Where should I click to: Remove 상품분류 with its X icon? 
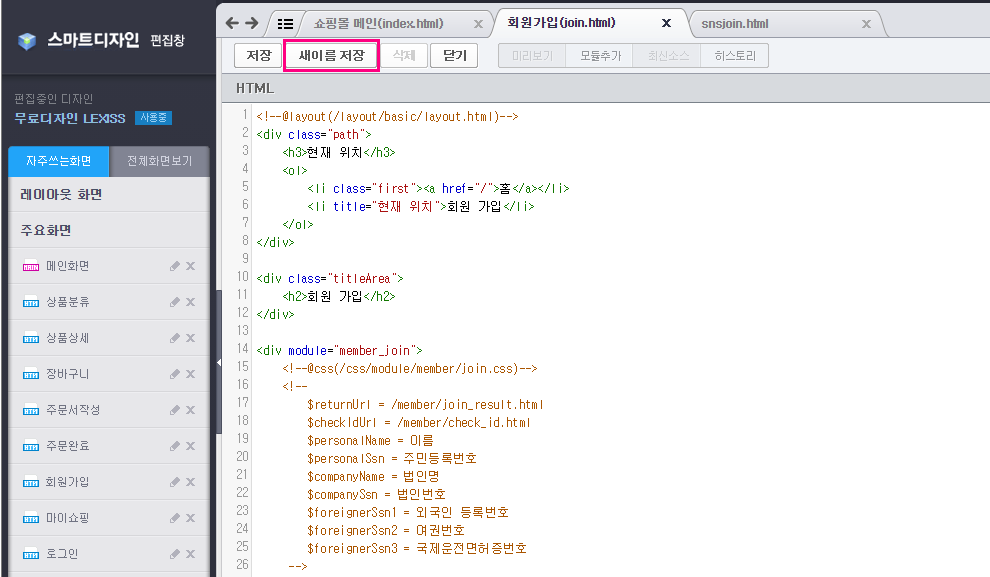(x=190, y=302)
